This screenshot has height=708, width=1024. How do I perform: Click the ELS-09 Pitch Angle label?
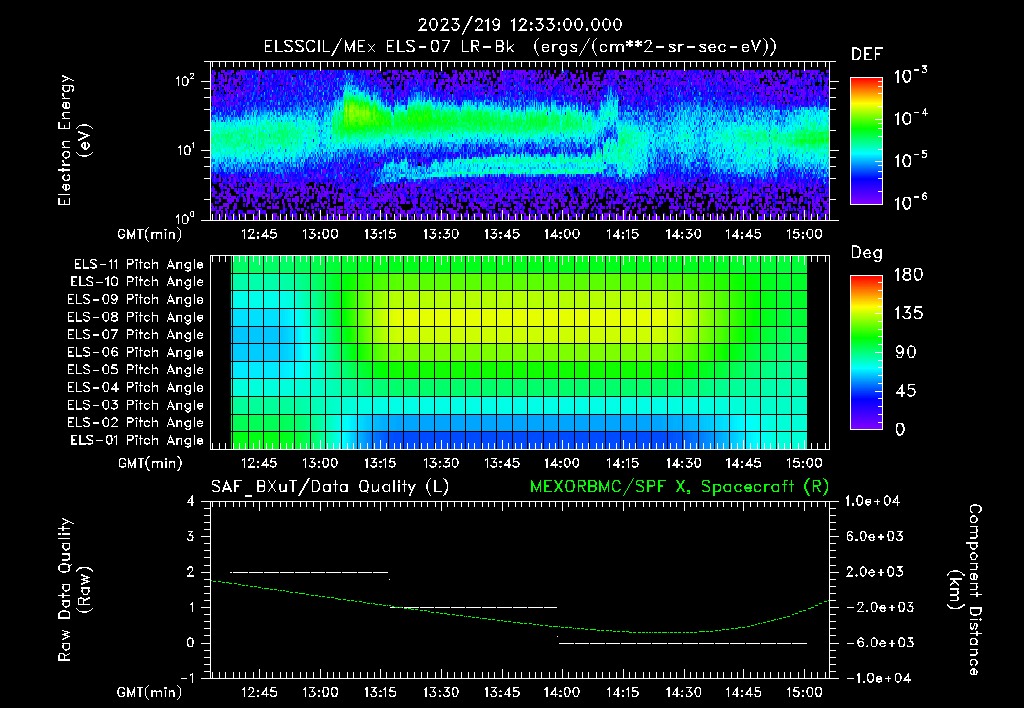click(x=135, y=300)
